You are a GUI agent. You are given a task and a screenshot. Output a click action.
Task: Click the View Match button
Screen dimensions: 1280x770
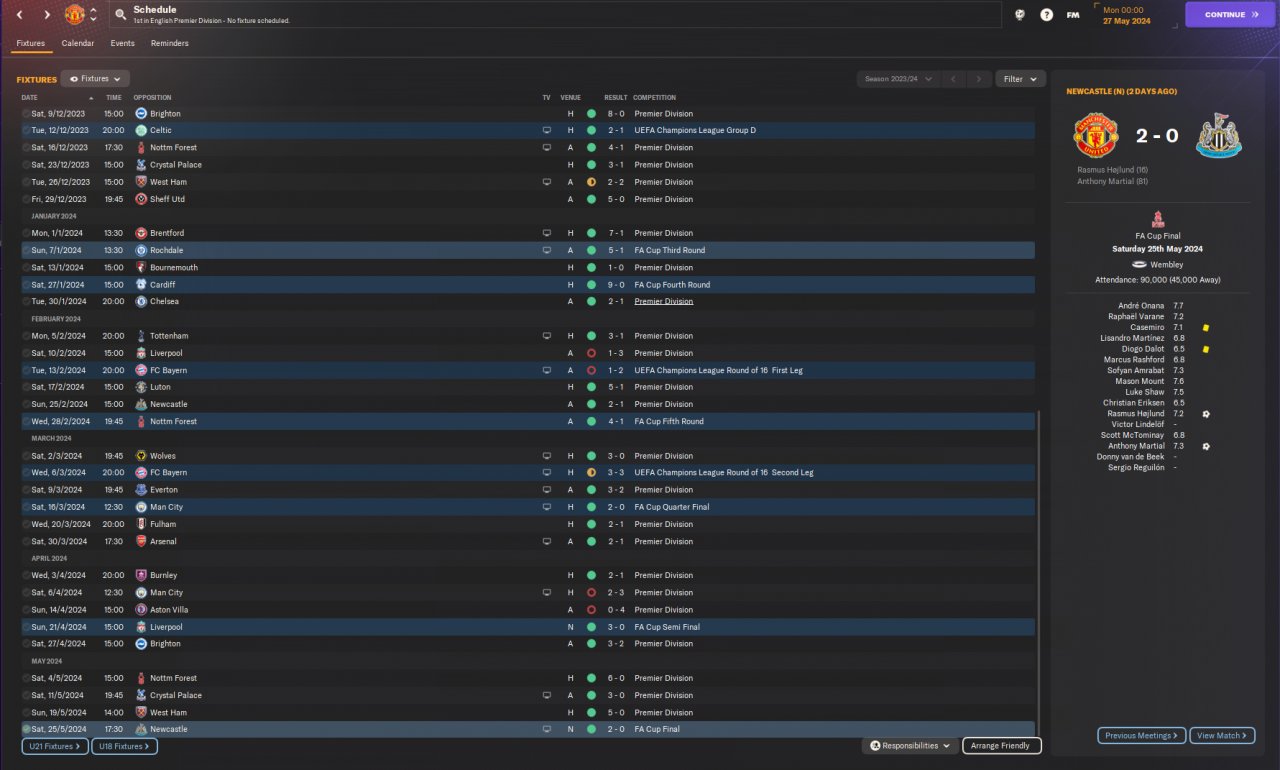tap(1222, 736)
